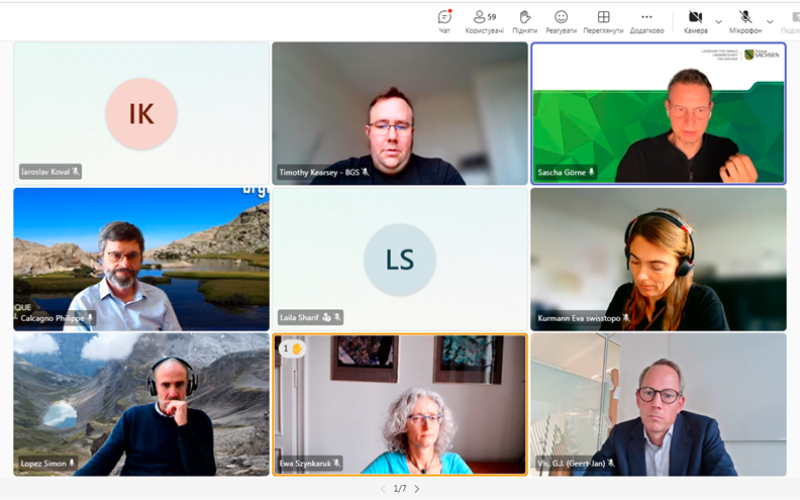Open the Реагувати reactions menu
The height and width of the screenshot is (500, 800).
coord(561,22)
